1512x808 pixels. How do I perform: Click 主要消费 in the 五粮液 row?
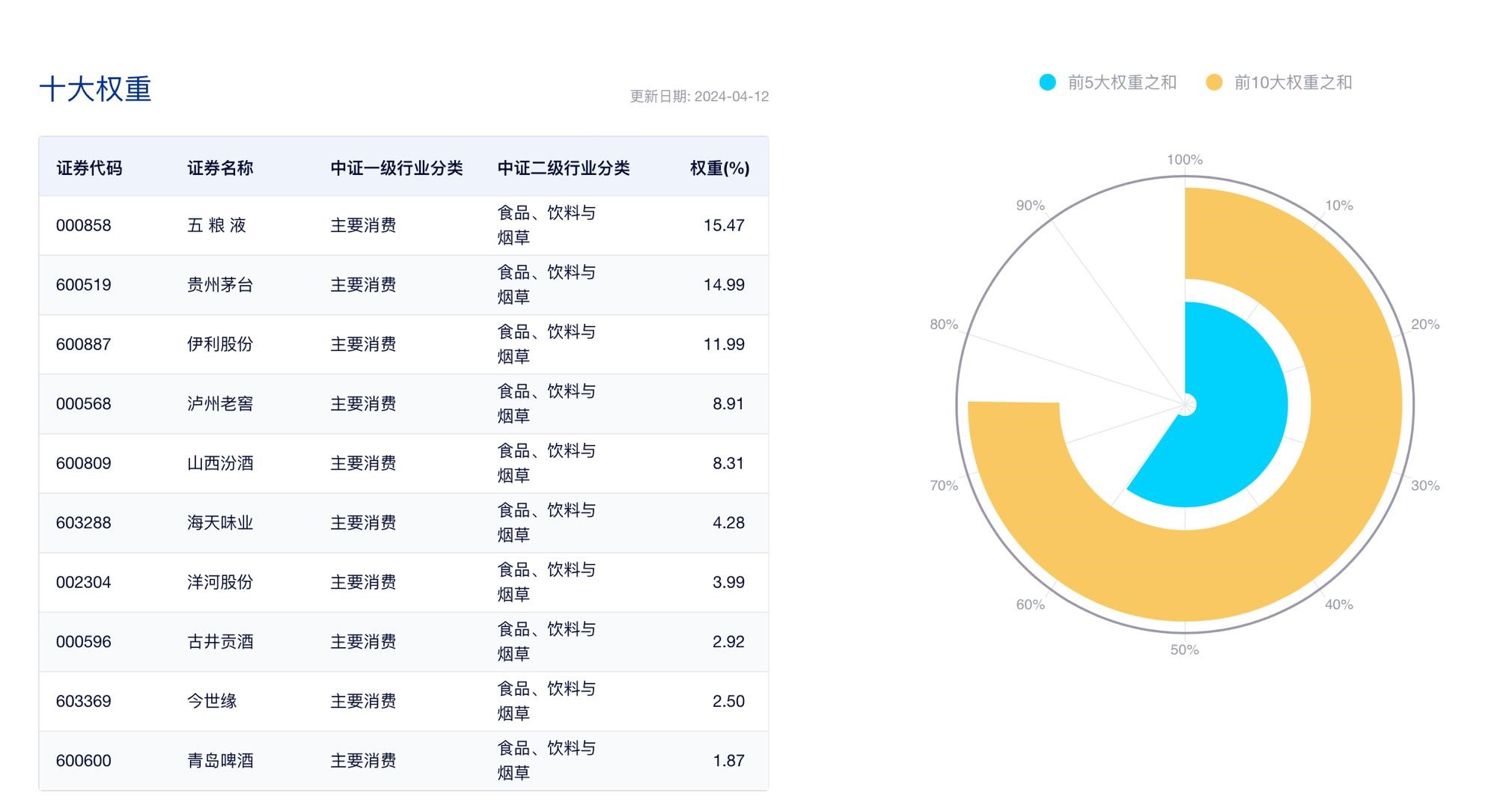[363, 225]
